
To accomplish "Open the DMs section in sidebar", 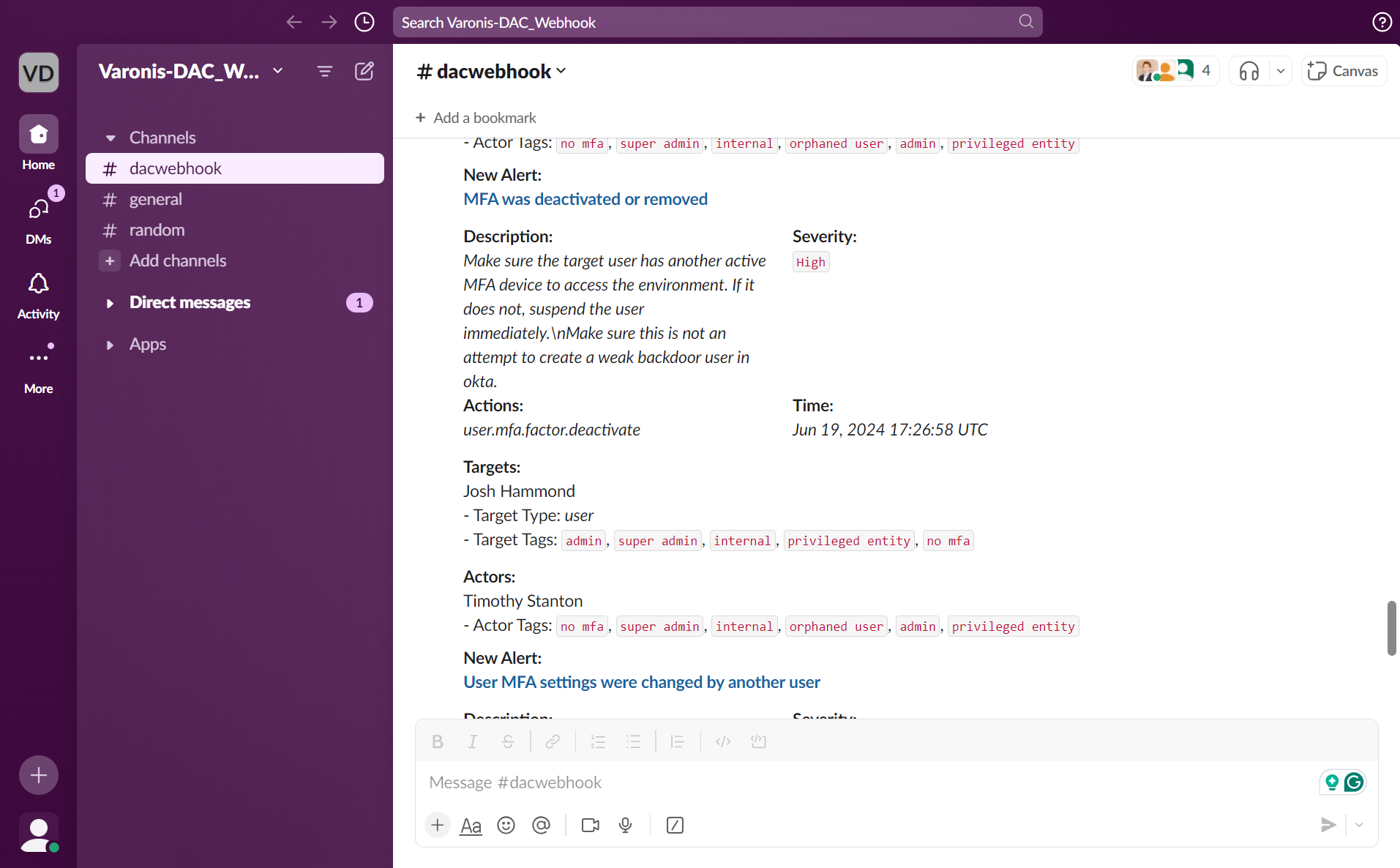I will click(x=37, y=218).
